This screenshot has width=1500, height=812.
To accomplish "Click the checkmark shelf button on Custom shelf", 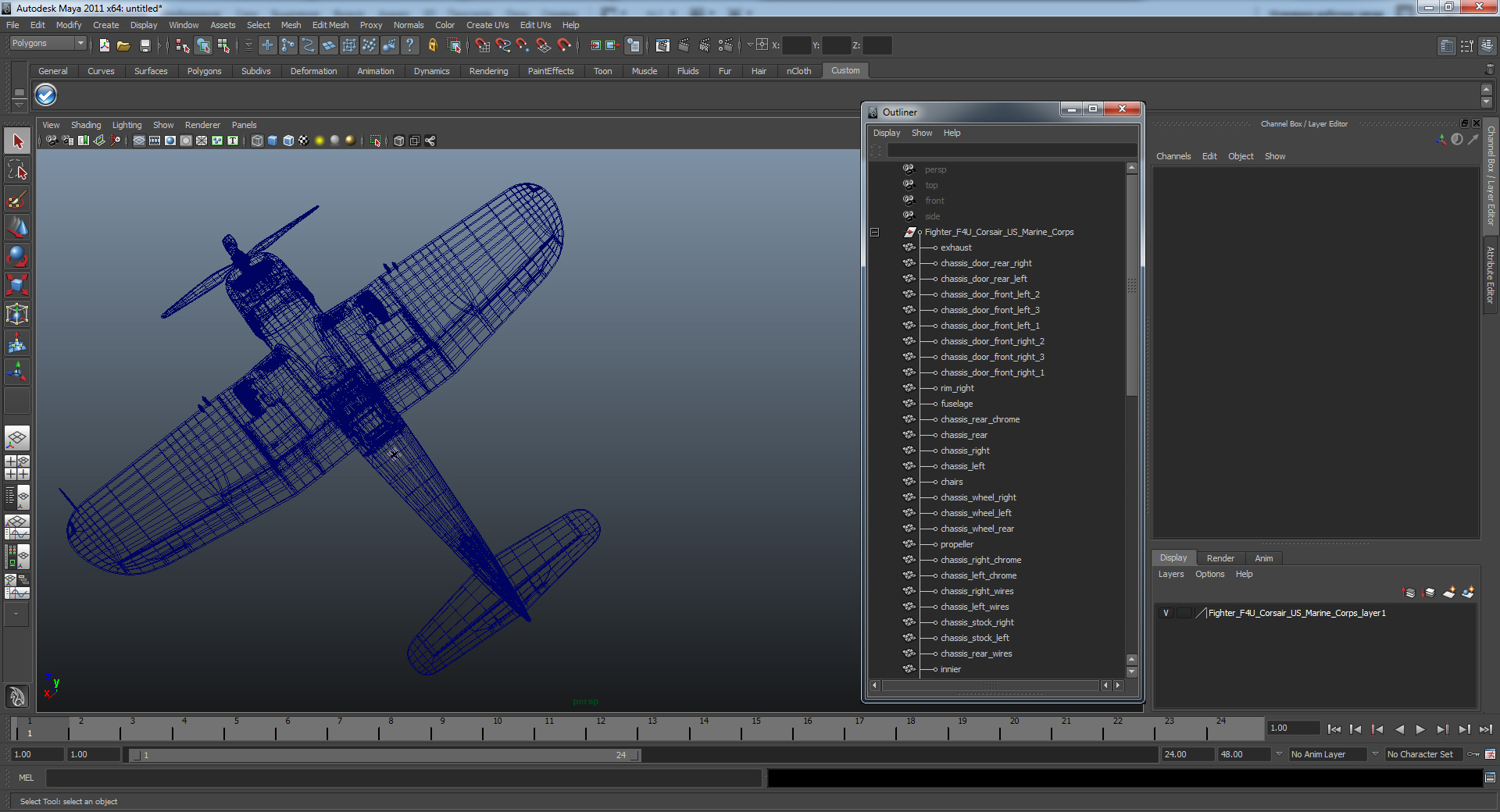I will [x=46, y=95].
